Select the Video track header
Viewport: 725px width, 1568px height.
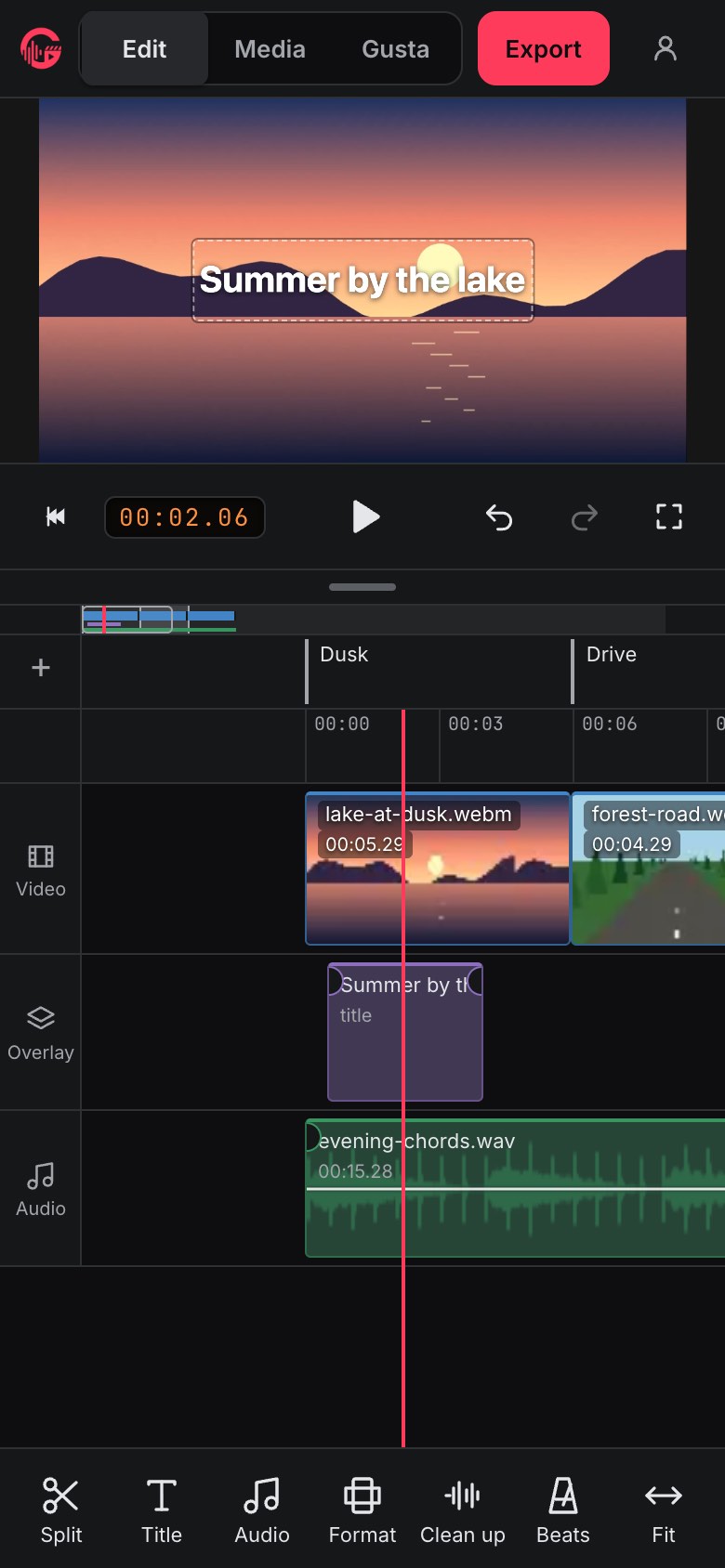(x=41, y=869)
